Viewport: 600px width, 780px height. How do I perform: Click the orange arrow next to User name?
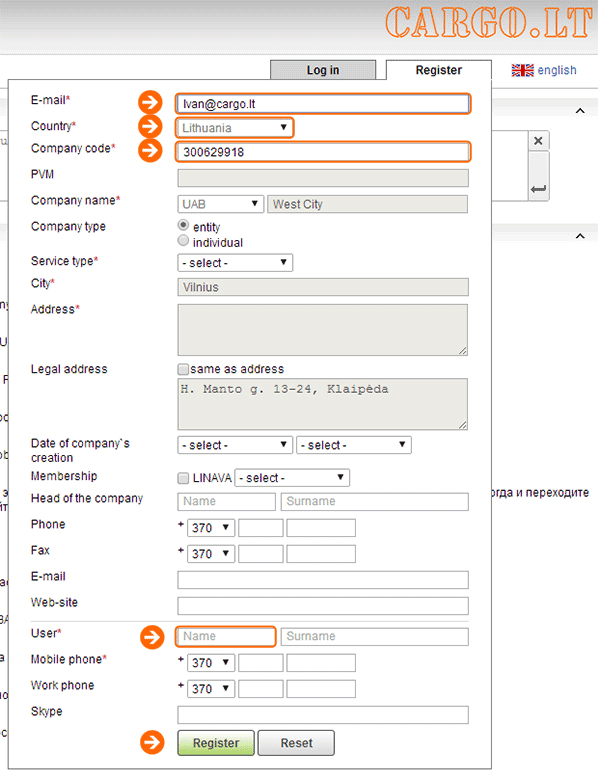coord(150,636)
